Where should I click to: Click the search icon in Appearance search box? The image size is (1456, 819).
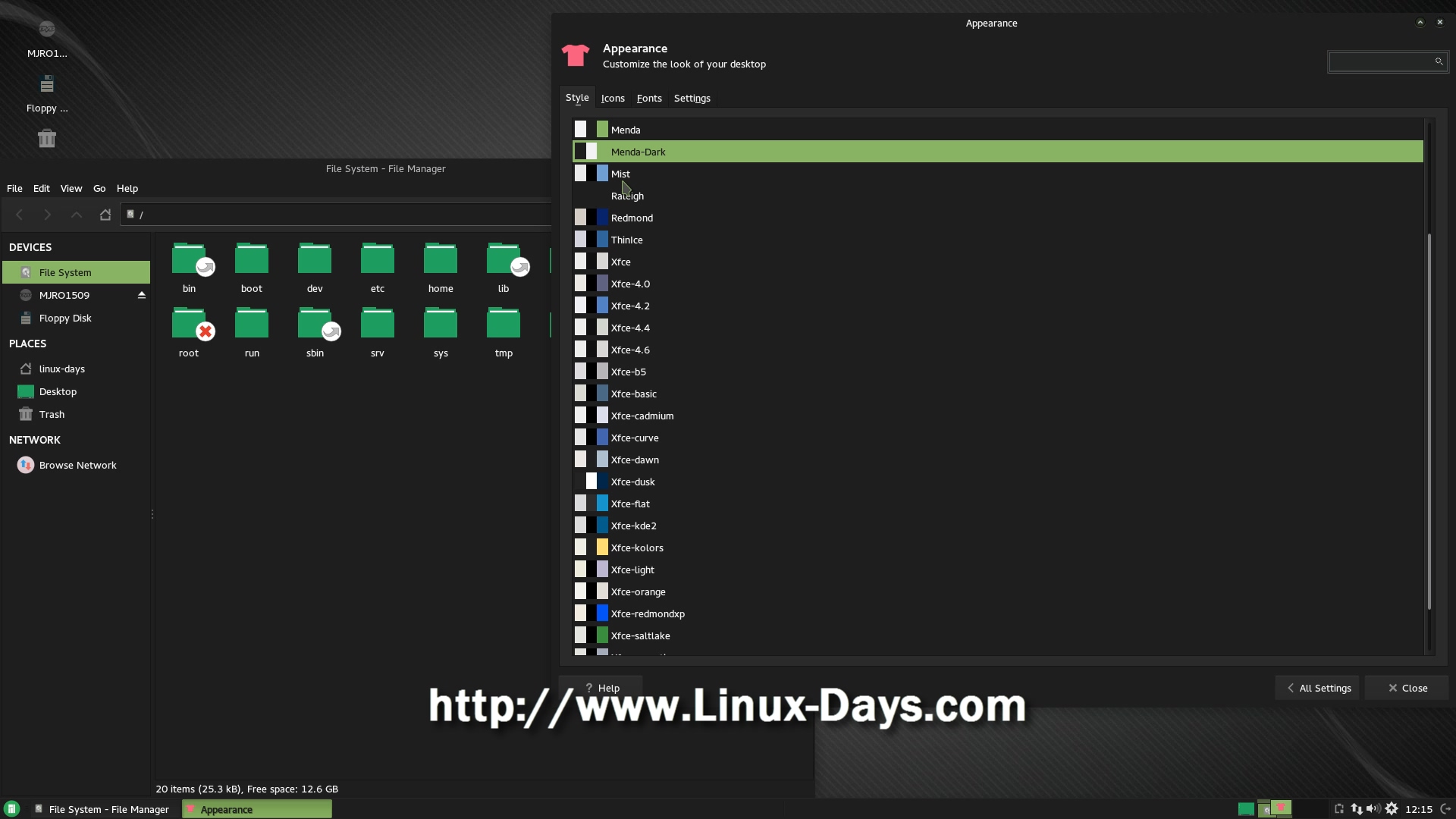pyautogui.click(x=1439, y=61)
